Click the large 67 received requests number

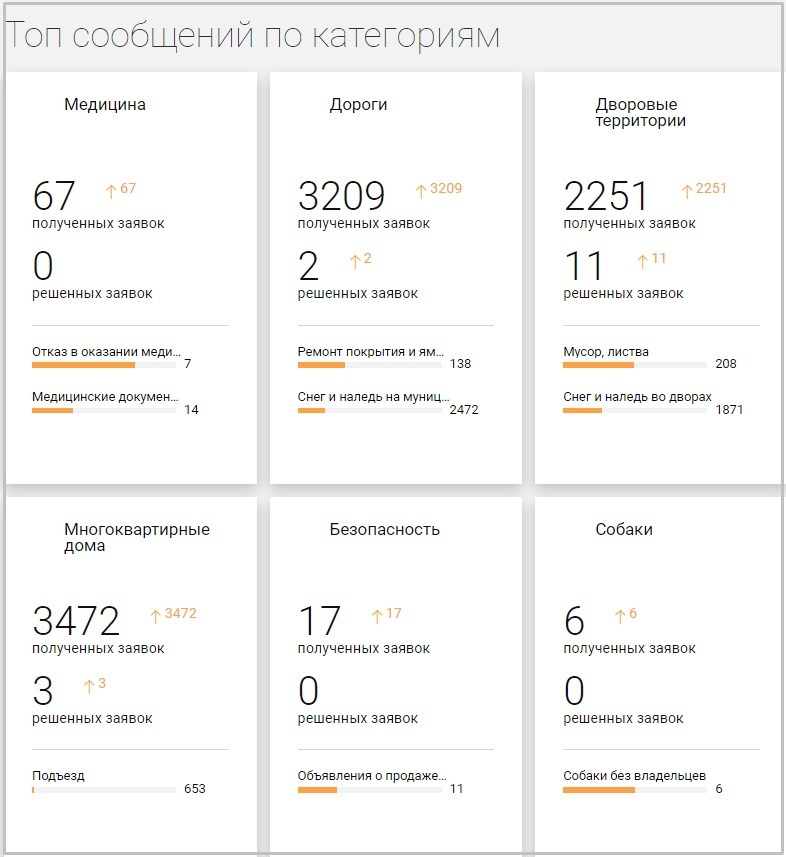[54, 196]
